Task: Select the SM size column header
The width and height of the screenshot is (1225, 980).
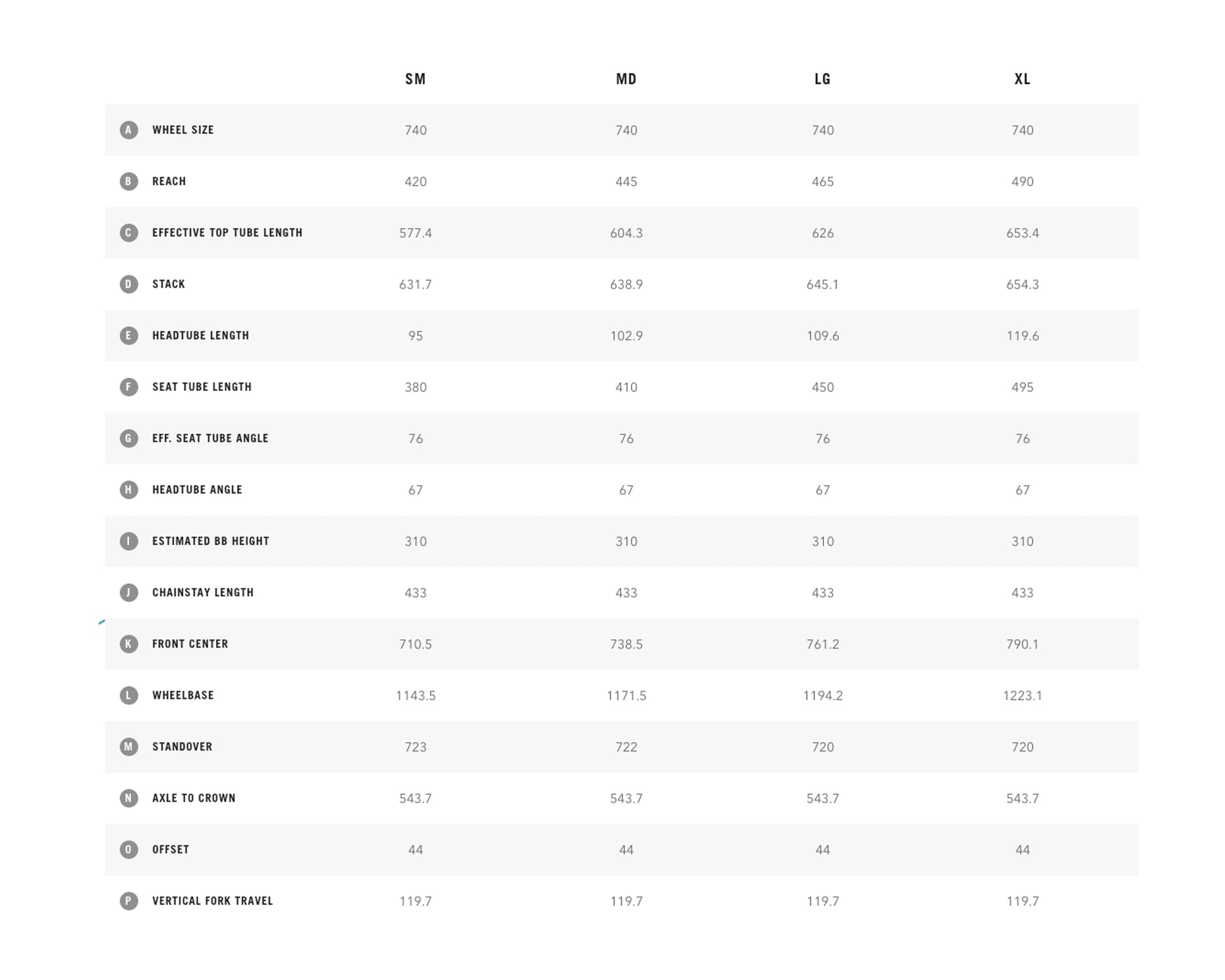Action: point(415,79)
